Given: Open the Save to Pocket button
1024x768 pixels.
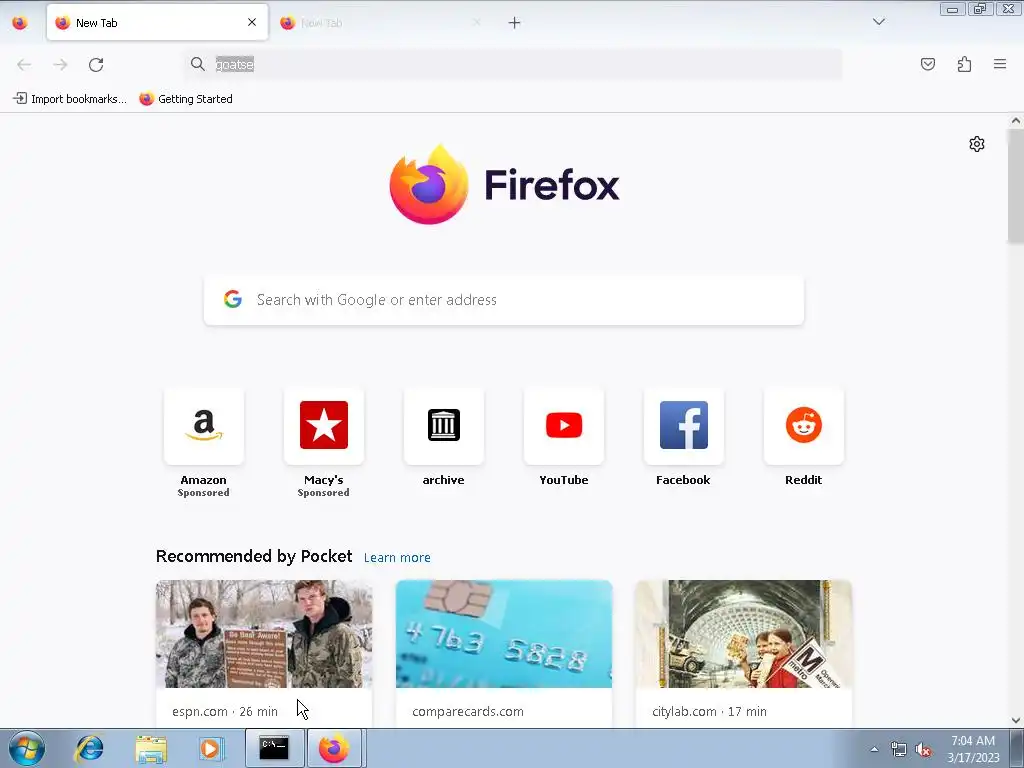Looking at the screenshot, I should coord(927,64).
